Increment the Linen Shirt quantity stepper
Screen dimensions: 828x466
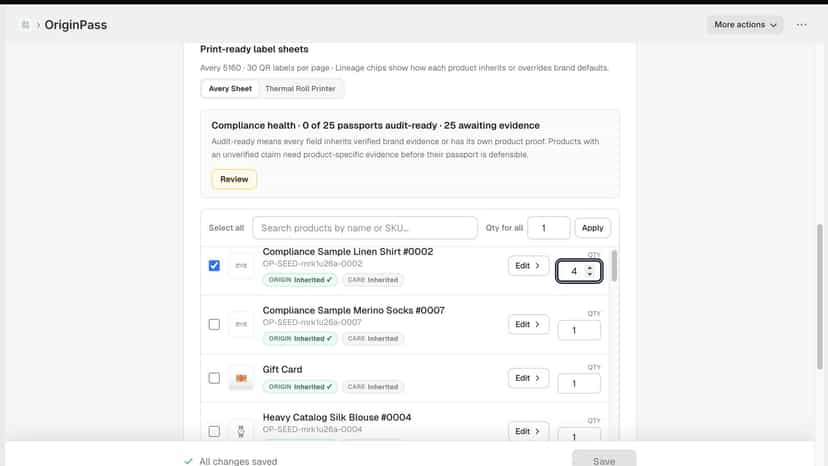point(590,268)
